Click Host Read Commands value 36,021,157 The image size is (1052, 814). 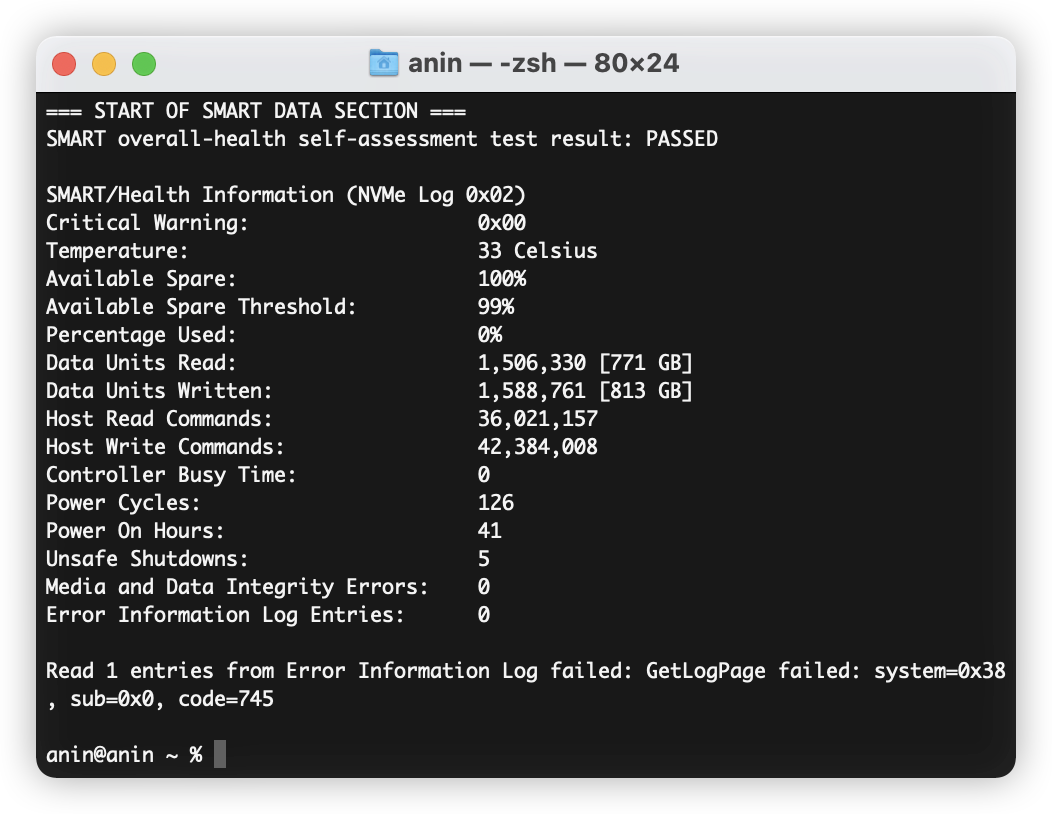(x=537, y=419)
